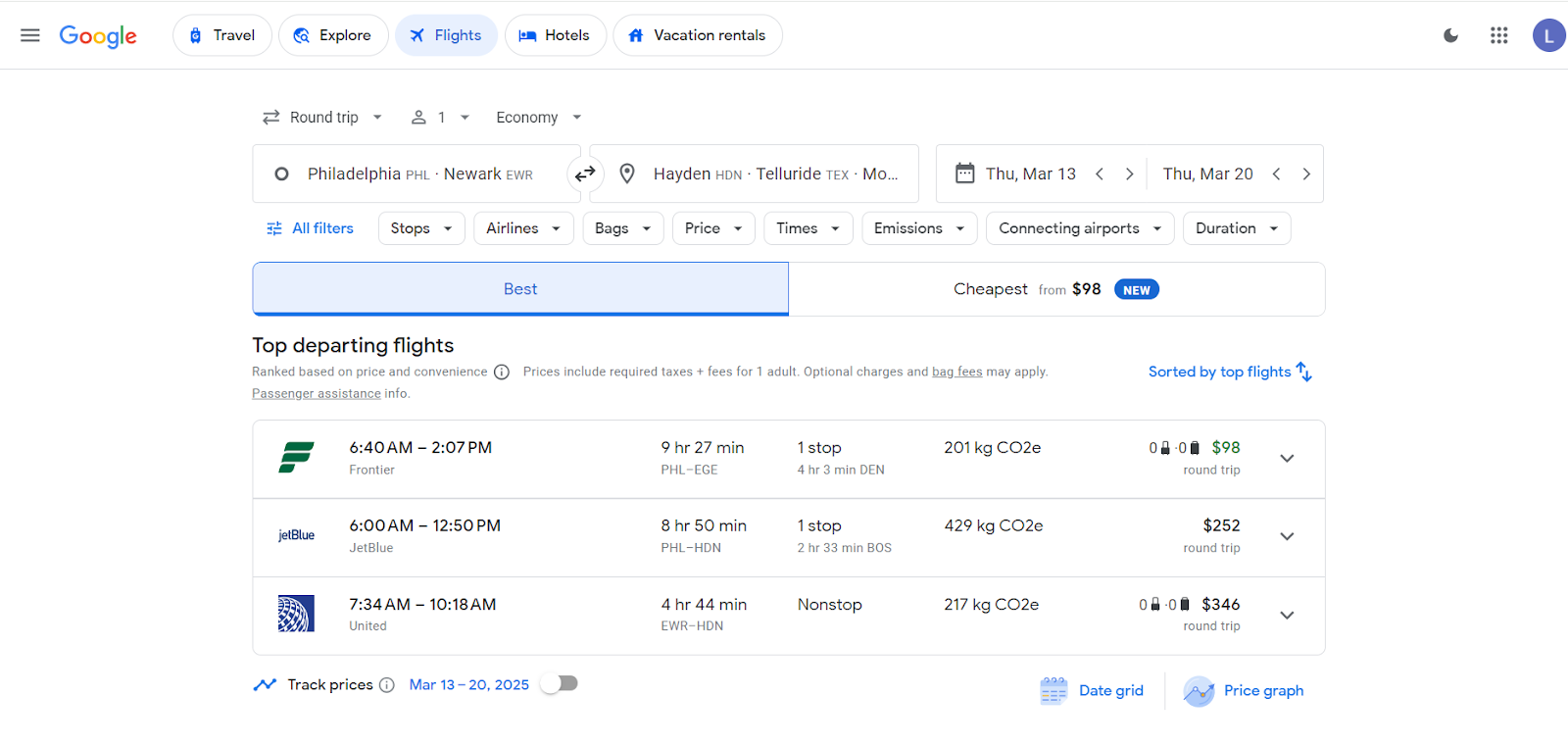
Task: Open the Bags filter dropdown
Action: 623,228
